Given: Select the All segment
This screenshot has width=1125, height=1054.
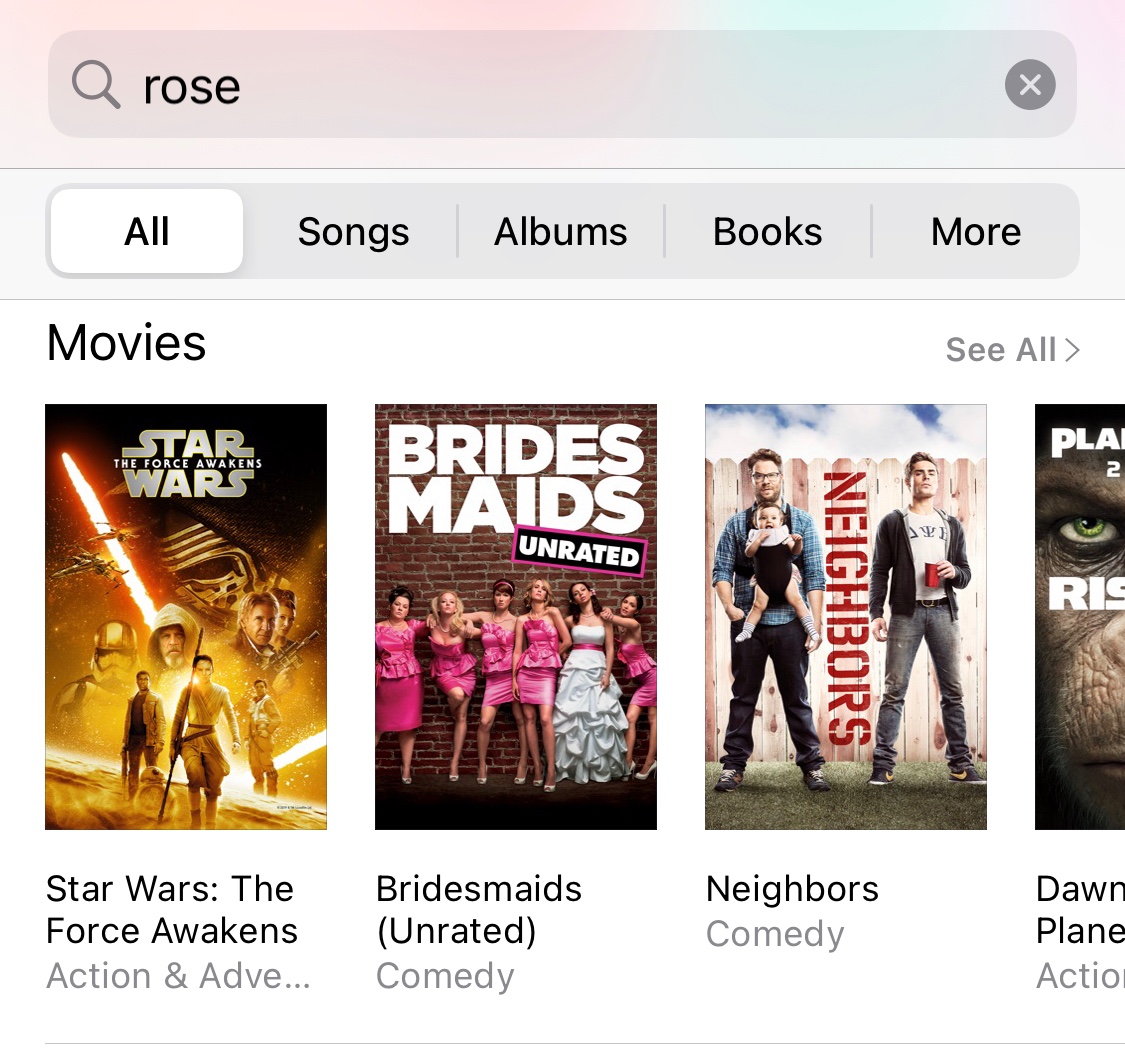Looking at the screenshot, I should click(x=147, y=232).
